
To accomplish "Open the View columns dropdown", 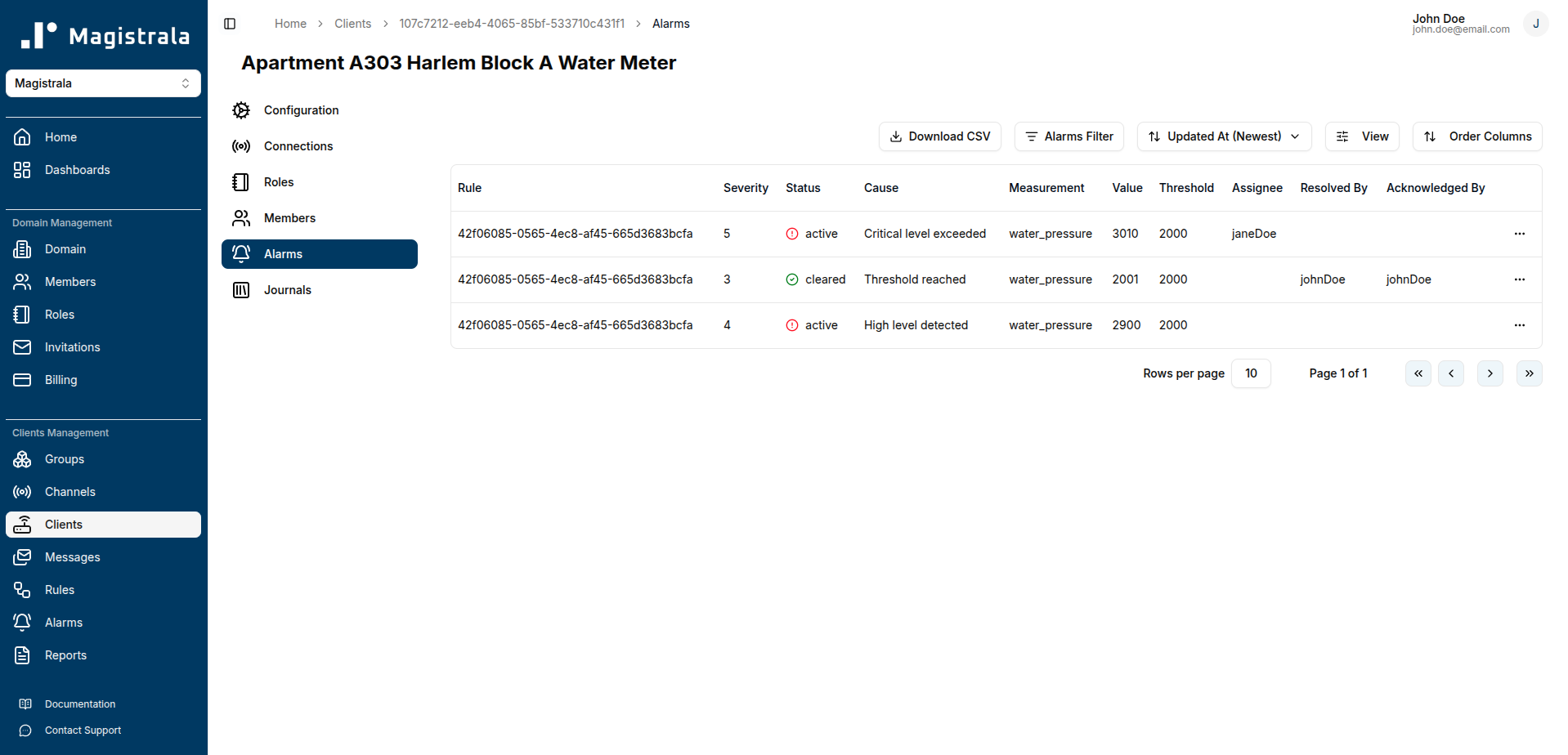I will tap(1362, 136).
